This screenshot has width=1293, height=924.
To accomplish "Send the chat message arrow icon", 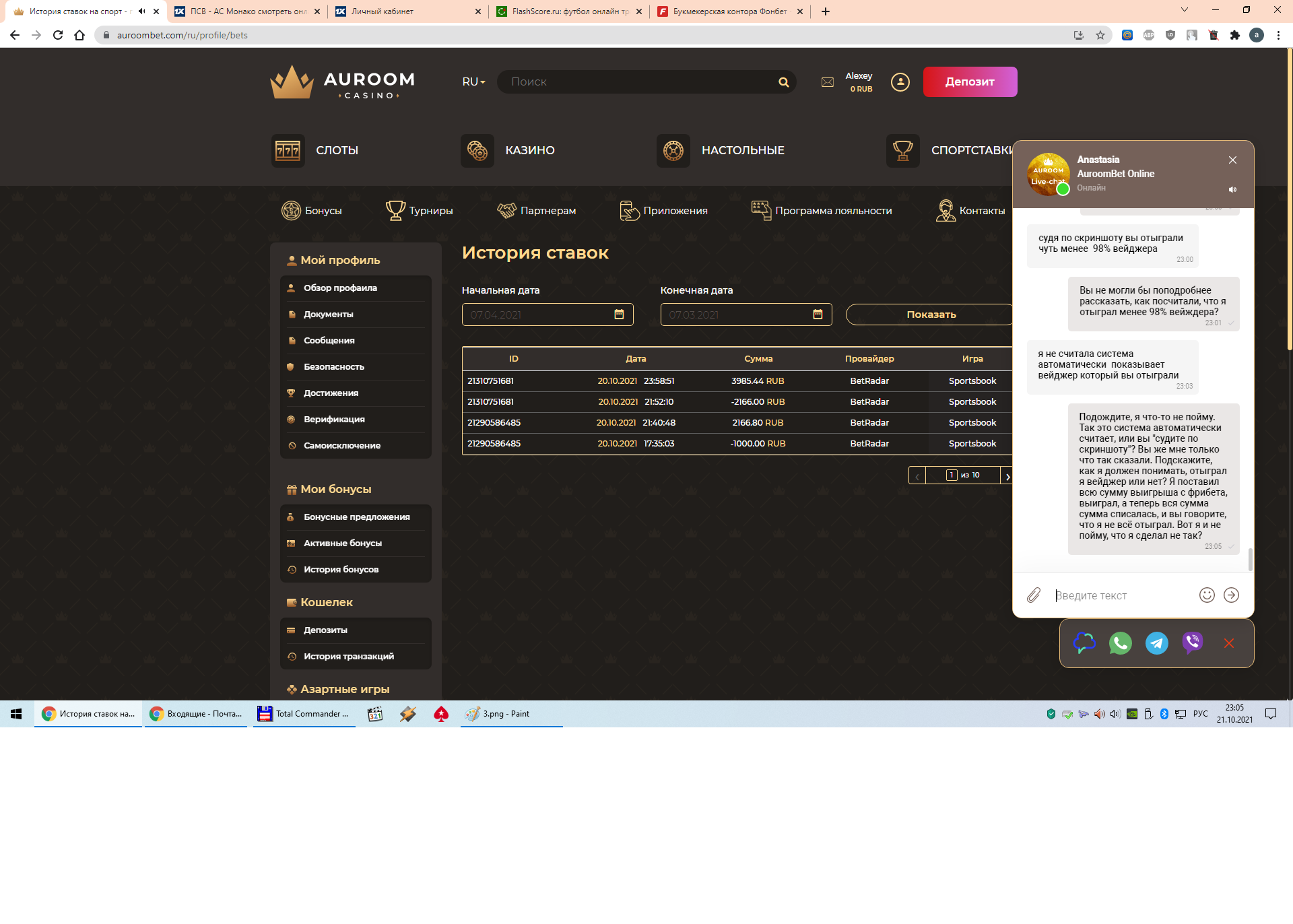I will coord(1231,595).
